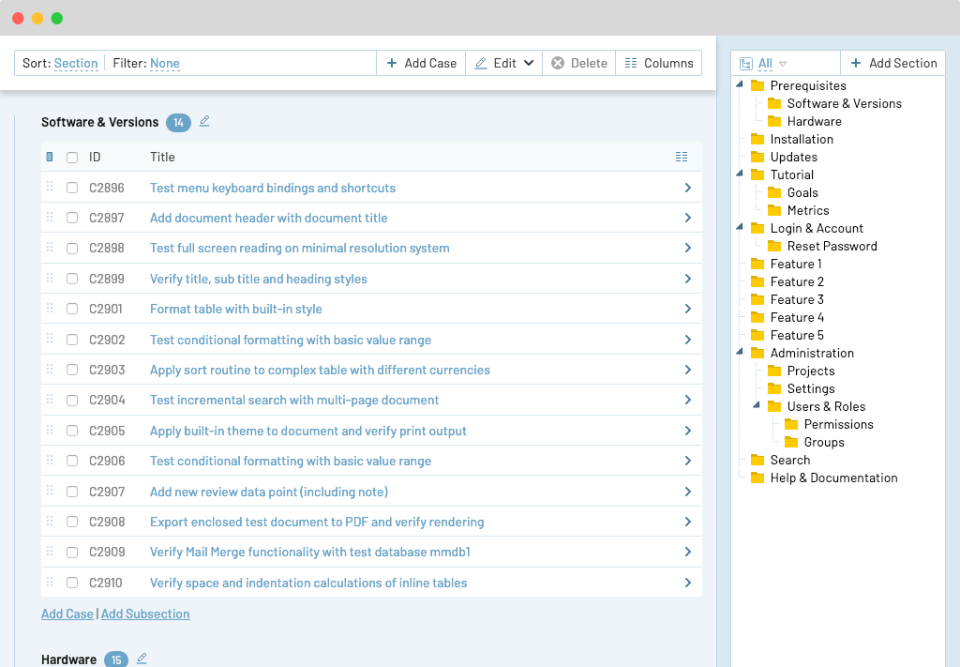Select the checkbox next to case C2905

tap(72, 430)
